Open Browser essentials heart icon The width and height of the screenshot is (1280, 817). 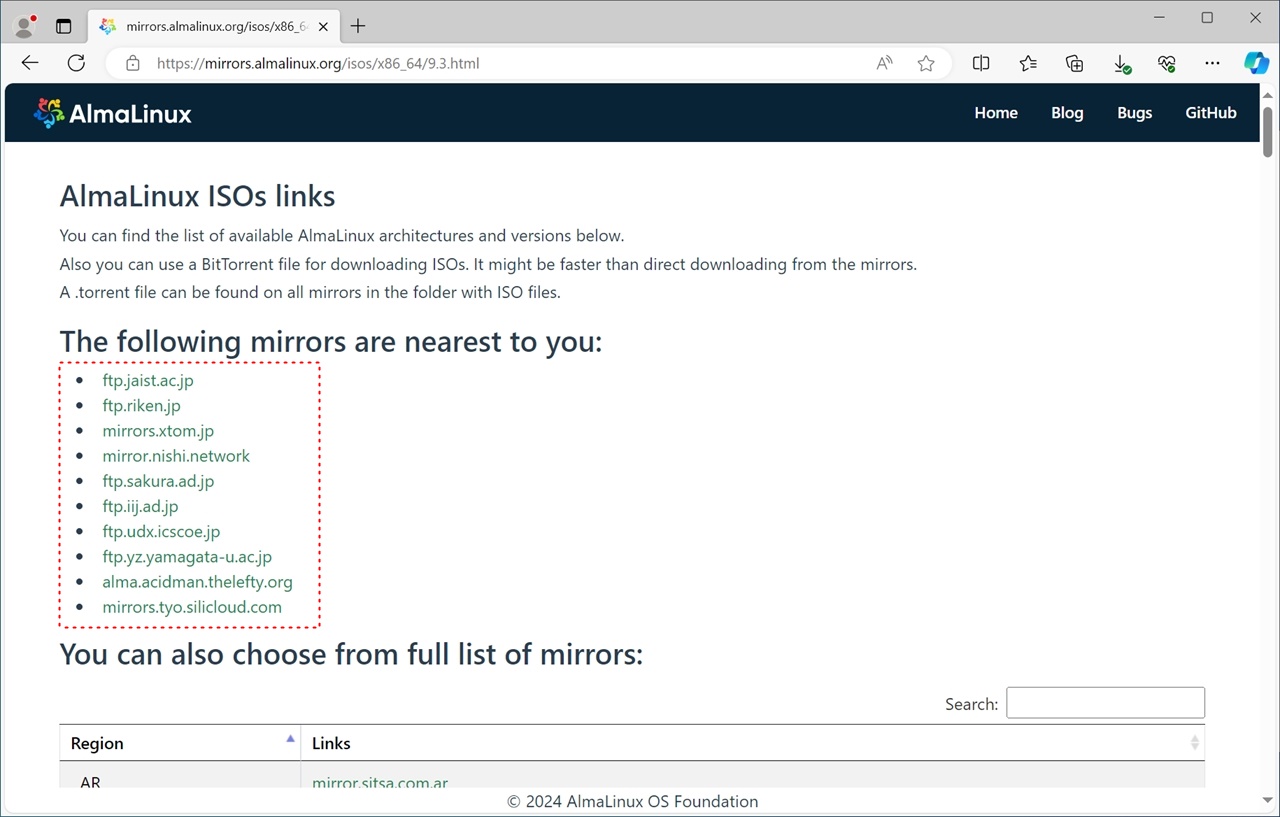(1166, 63)
